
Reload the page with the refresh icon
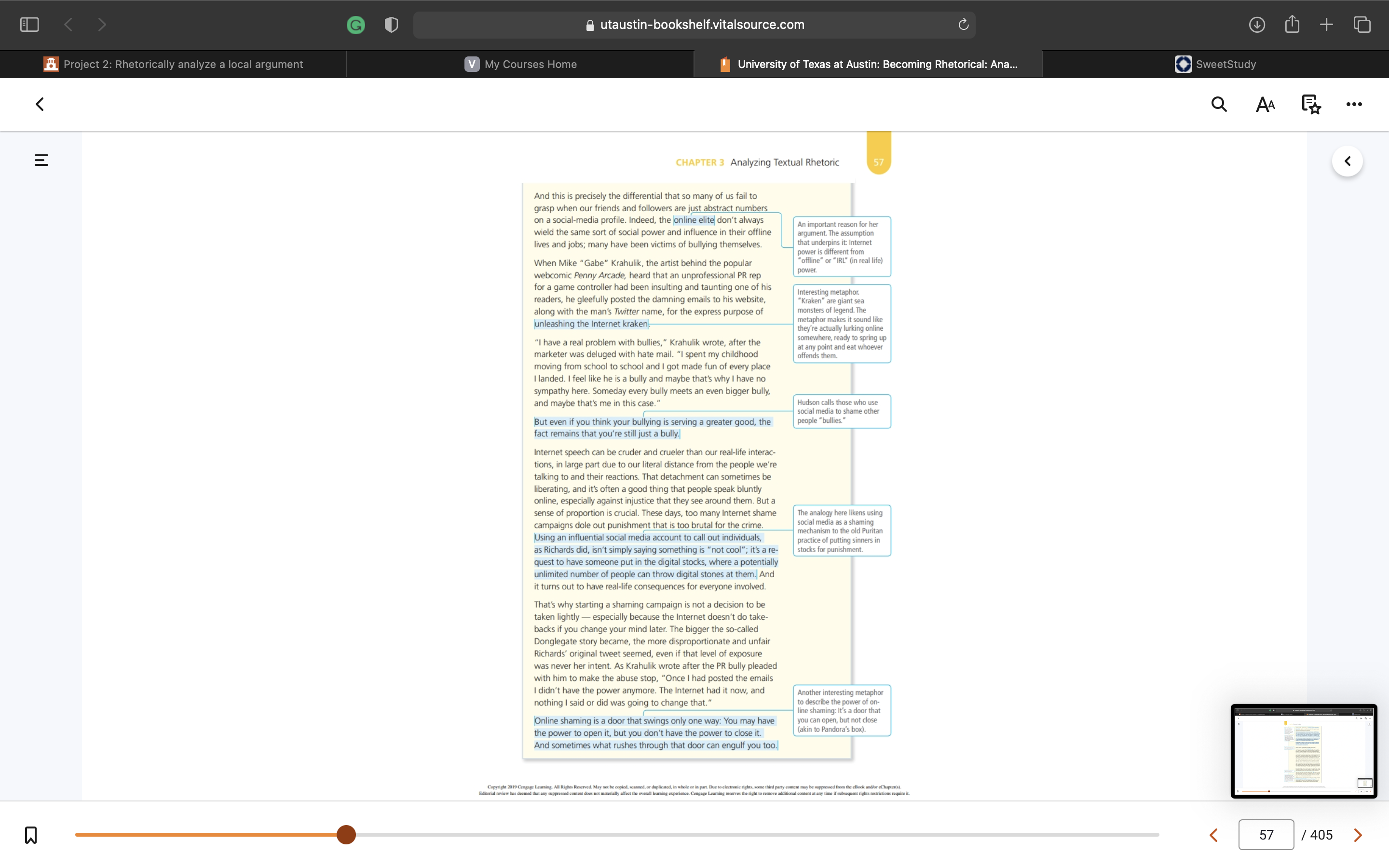[963, 24]
